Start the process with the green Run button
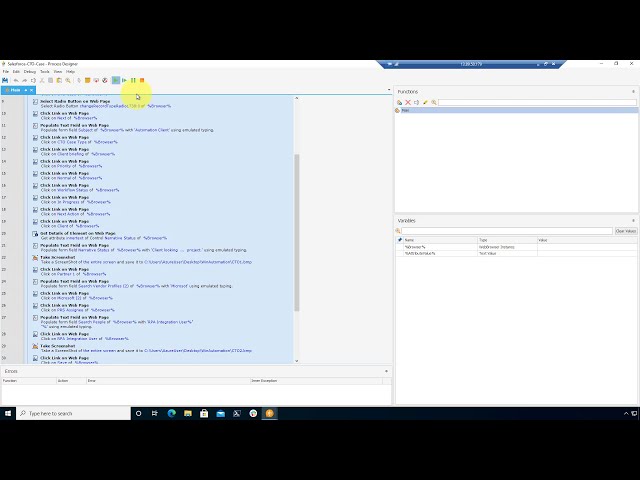640x480 pixels. pos(116,80)
